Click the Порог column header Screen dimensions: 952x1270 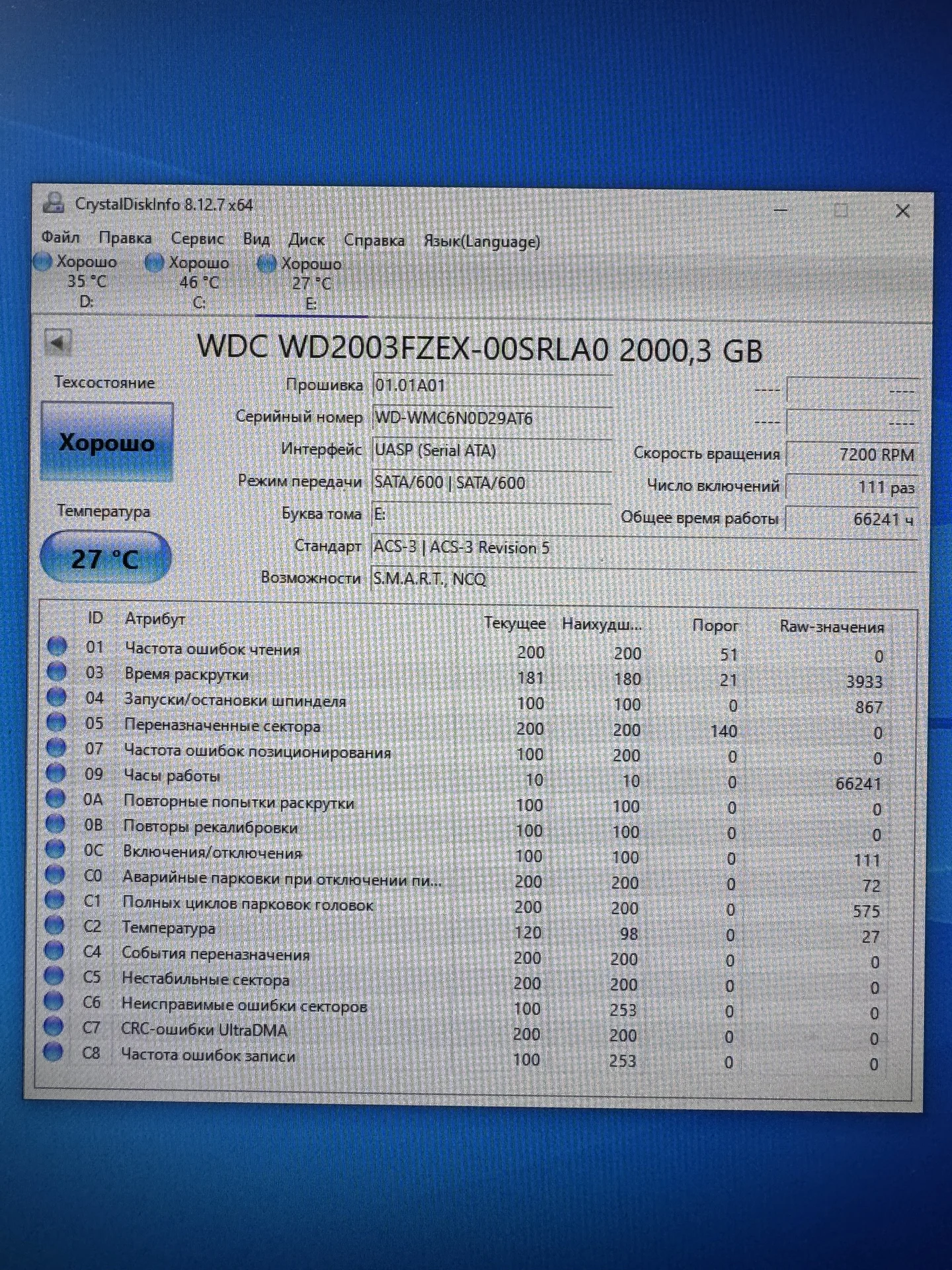pyautogui.click(x=715, y=625)
